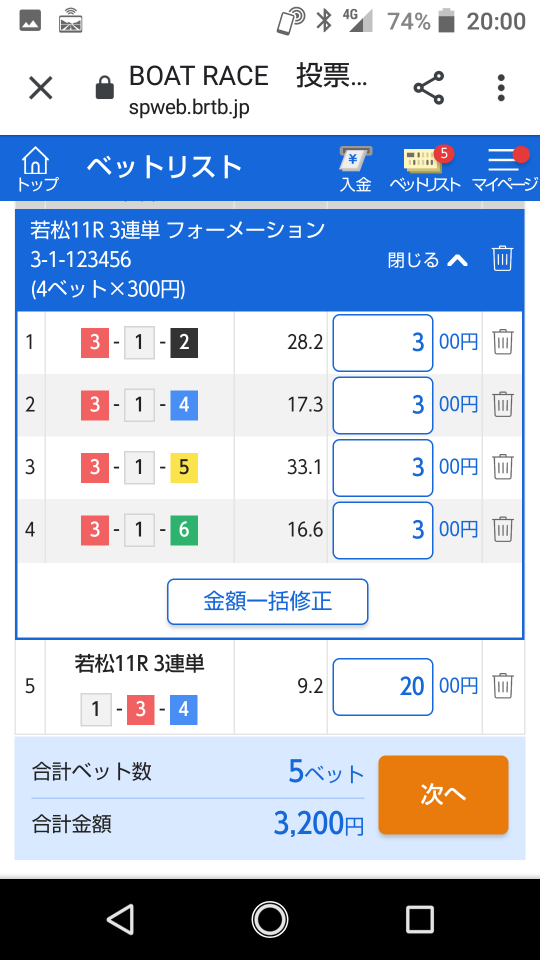Remove the 3-1-6 bet row
The image size is (540, 960).
tap(503, 529)
